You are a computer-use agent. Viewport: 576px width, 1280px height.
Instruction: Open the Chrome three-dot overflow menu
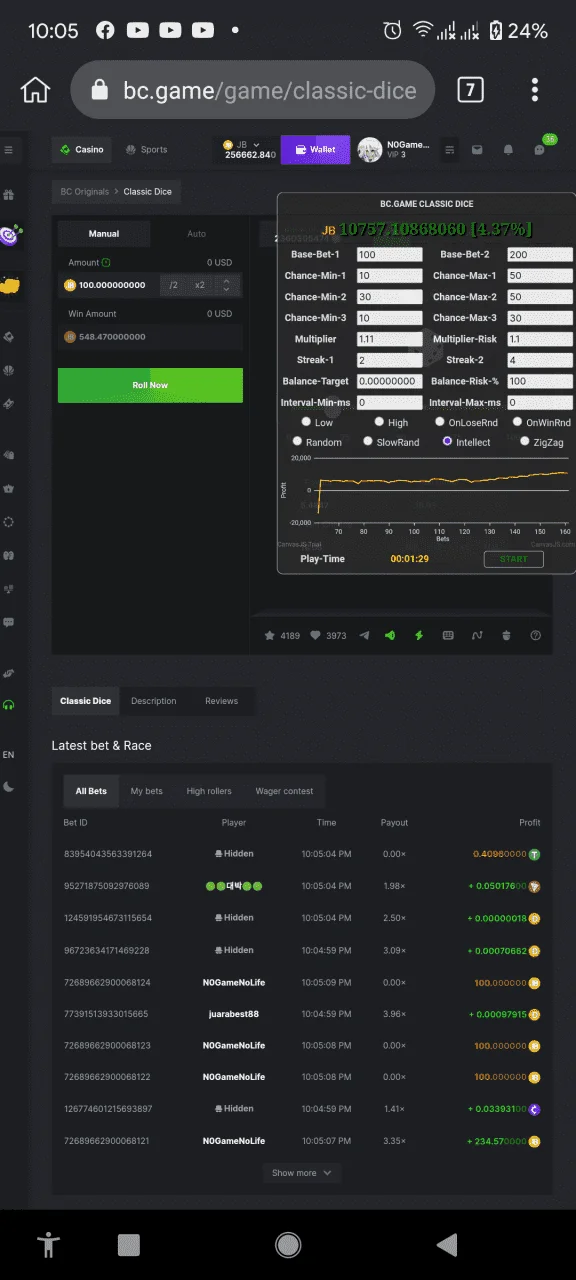[536, 90]
